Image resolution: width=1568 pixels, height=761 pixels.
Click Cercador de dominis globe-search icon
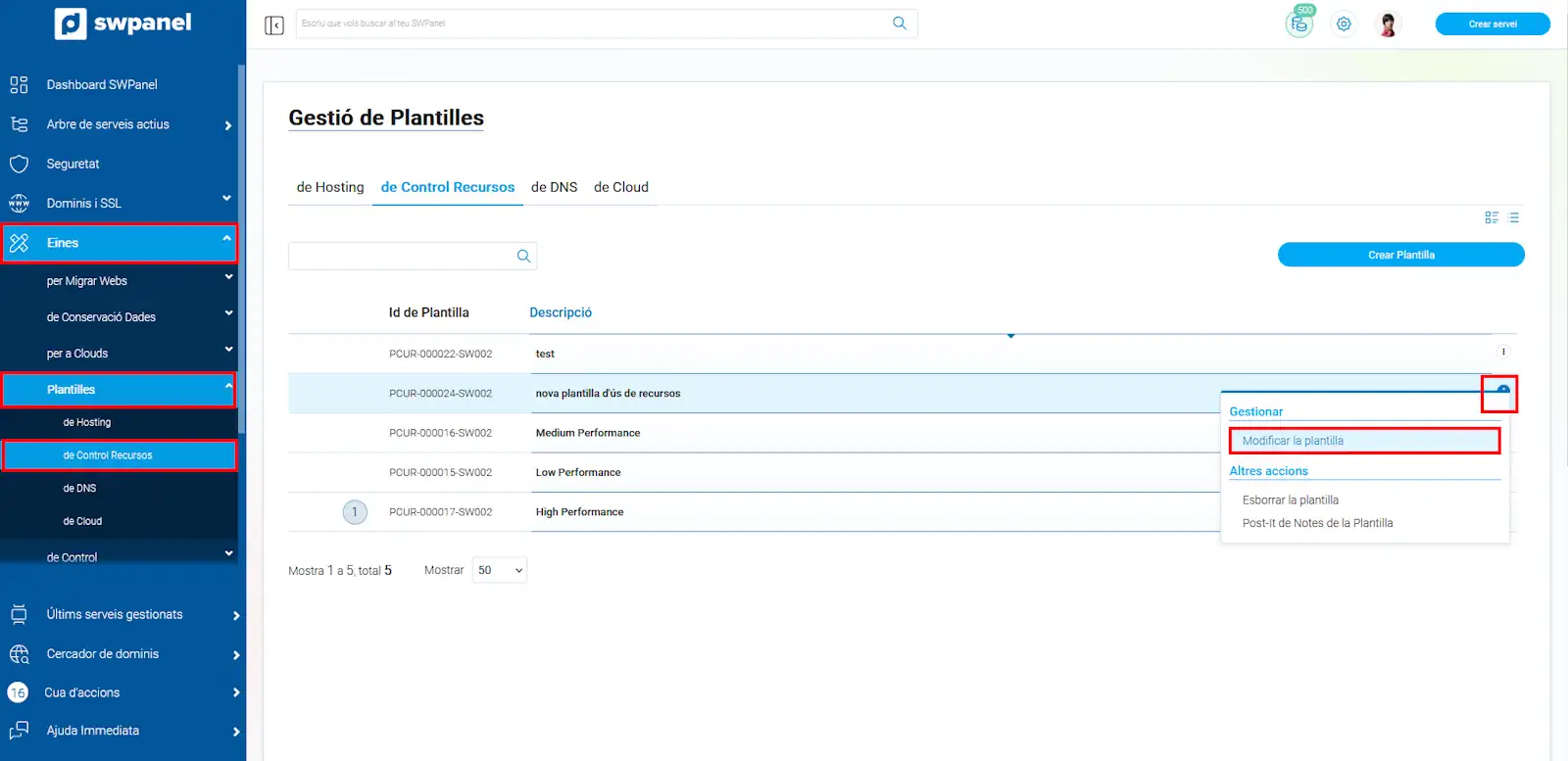tap(19, 654)
